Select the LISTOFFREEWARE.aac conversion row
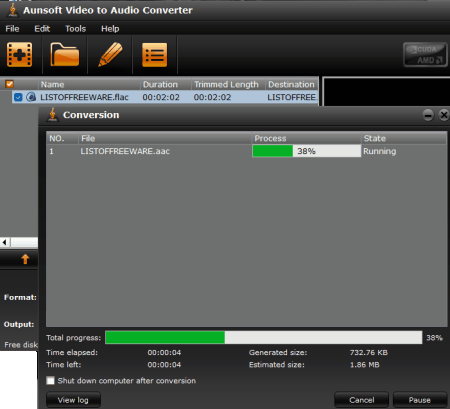450x409 pixels. (246, 151)
